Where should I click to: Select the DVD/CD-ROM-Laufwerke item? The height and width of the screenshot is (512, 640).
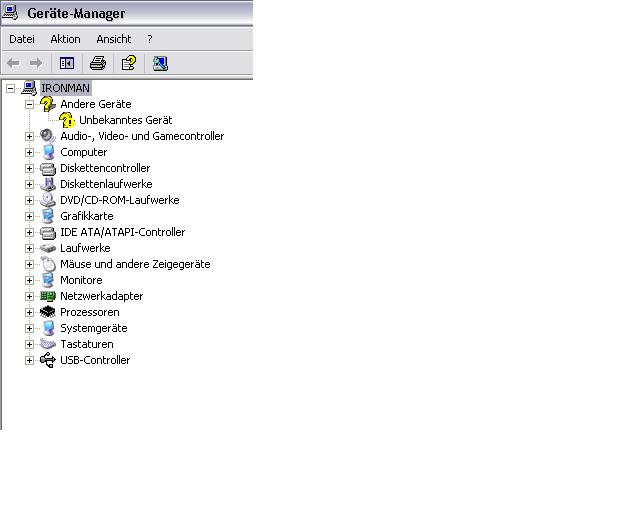coord(119,200)
